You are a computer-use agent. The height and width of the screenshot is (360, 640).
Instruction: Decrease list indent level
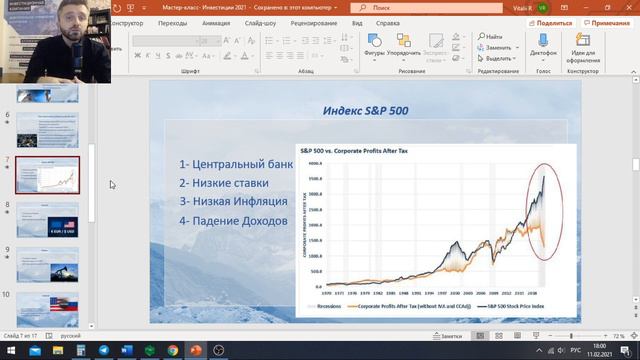(x=305, y=40)
